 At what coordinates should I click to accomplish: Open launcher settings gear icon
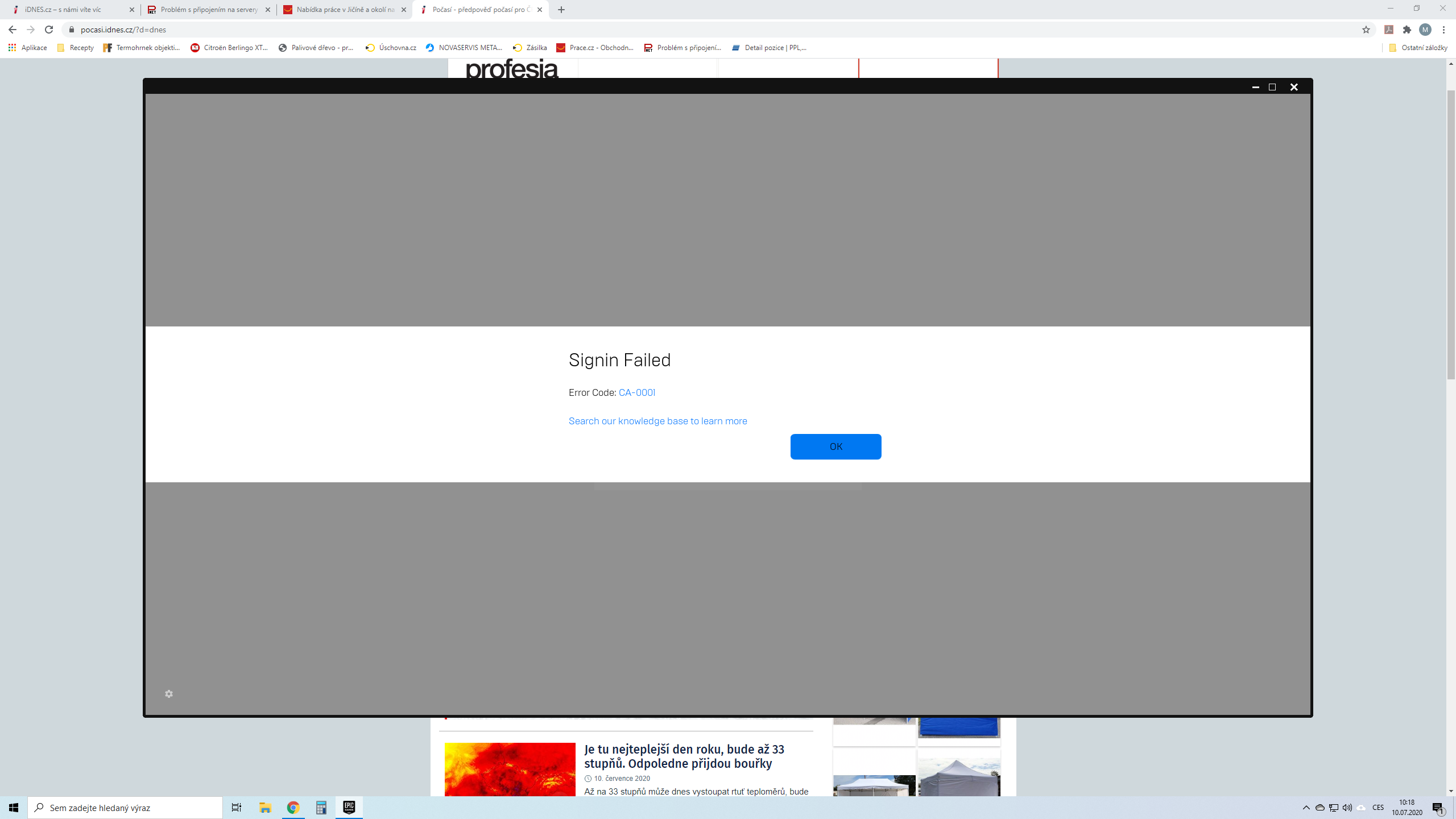pyautogui.click(x=169, y=694)
